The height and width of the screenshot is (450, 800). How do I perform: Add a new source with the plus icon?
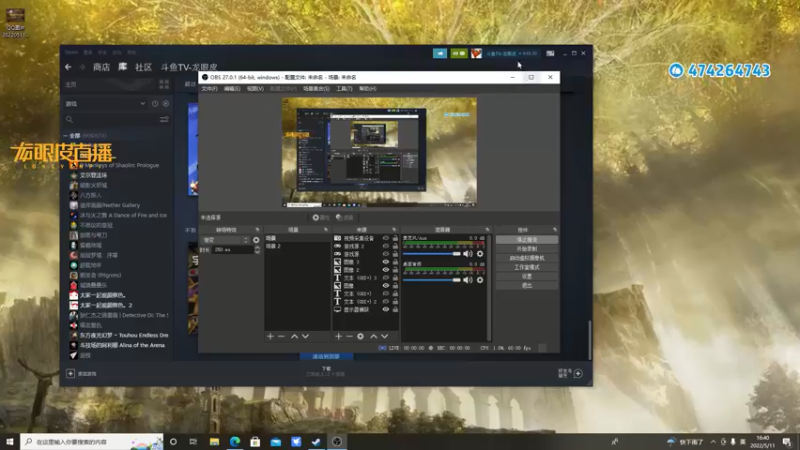tap(338, 336)
